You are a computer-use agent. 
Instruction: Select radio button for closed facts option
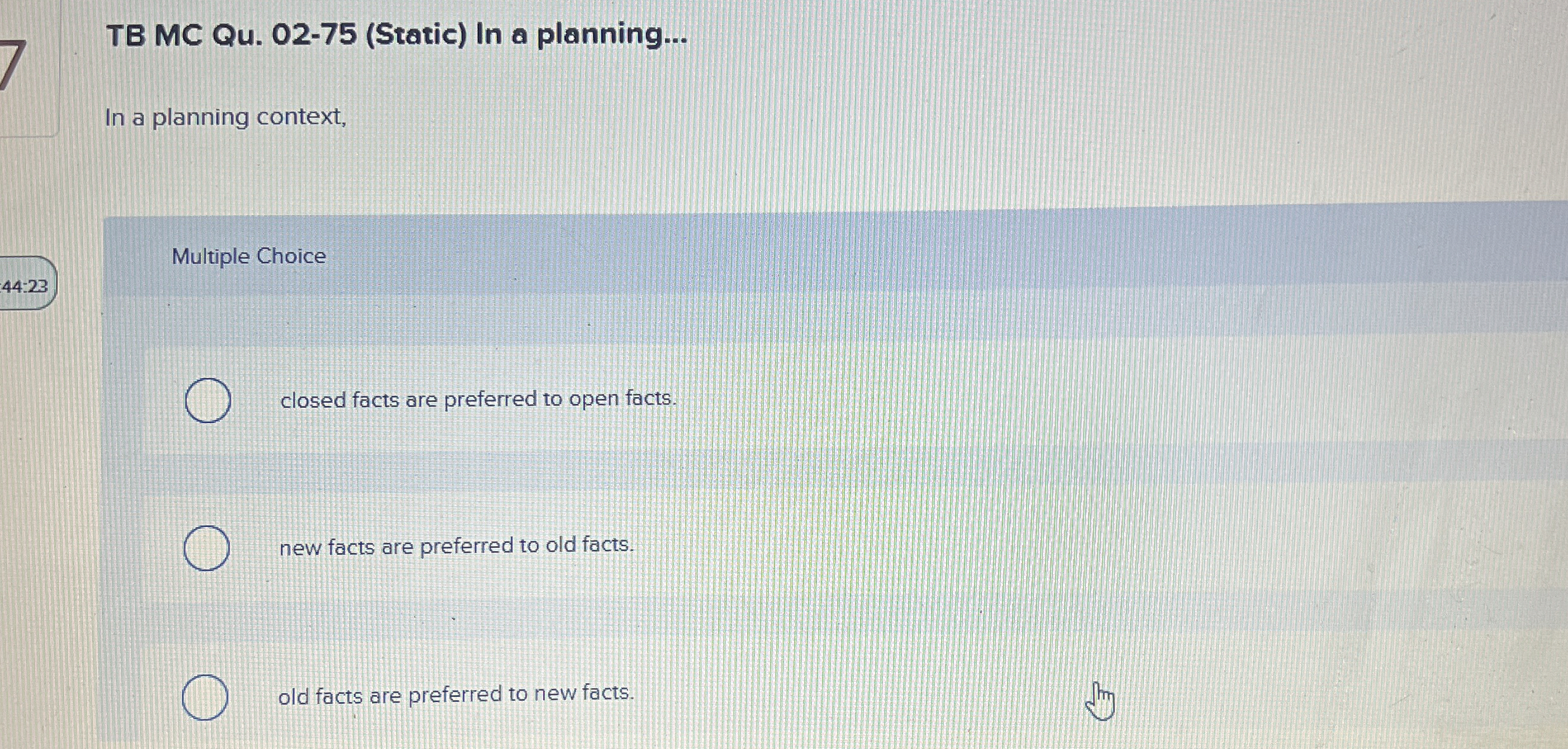pyautogui.click(x=207, y=400)
